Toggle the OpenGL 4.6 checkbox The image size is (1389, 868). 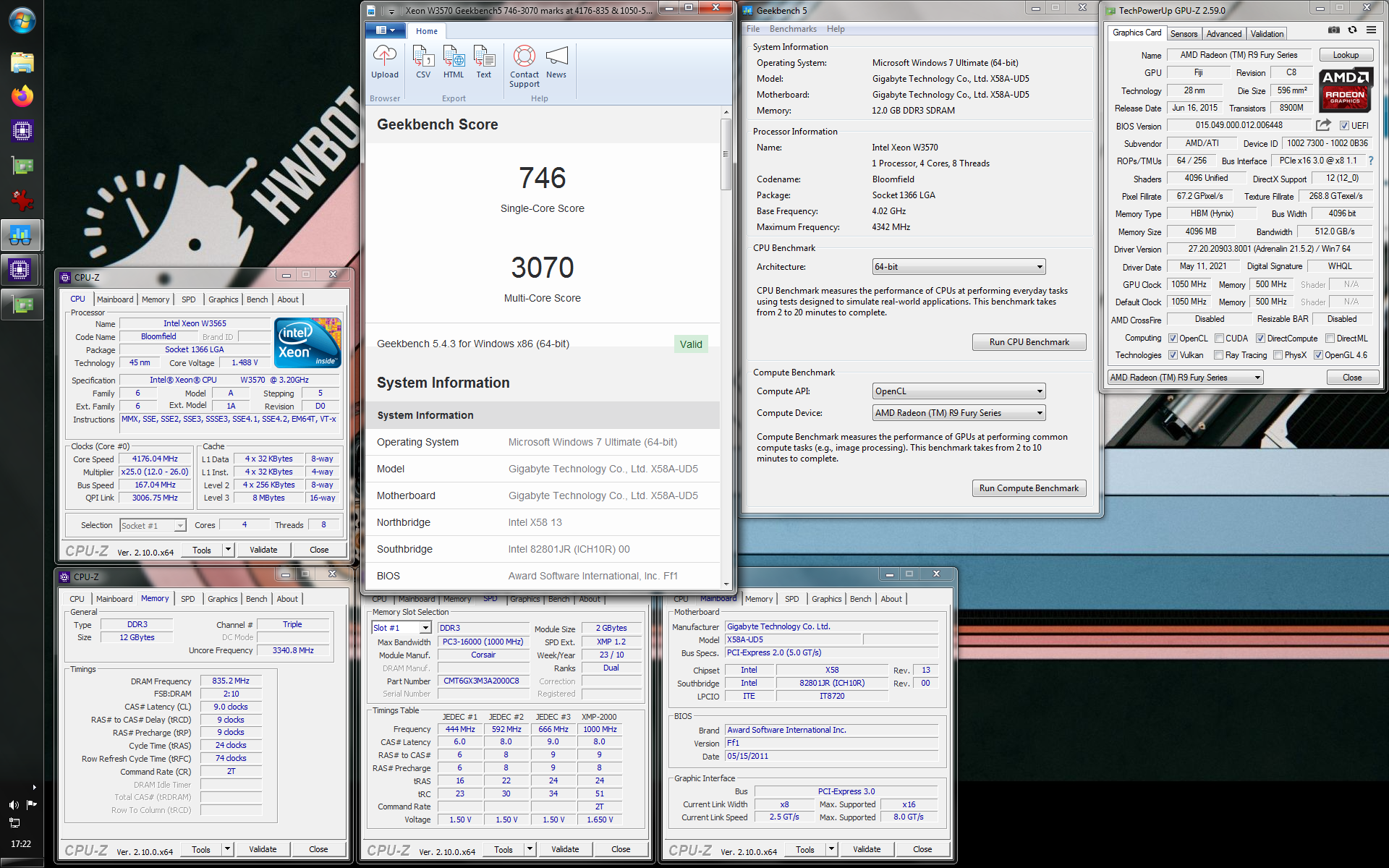[x=1318, y=354]
